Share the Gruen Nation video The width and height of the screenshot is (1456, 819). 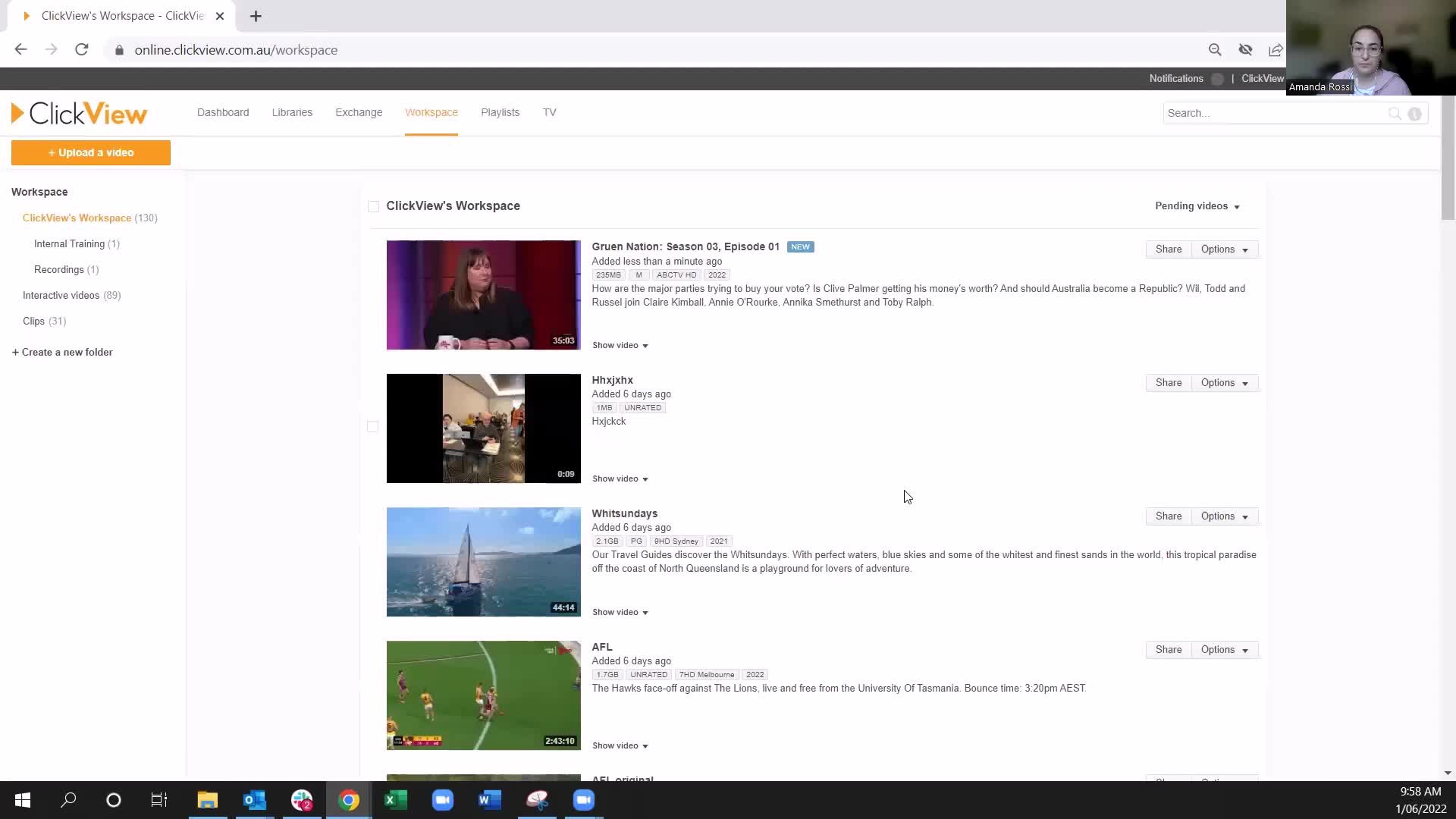[1169, 249]
